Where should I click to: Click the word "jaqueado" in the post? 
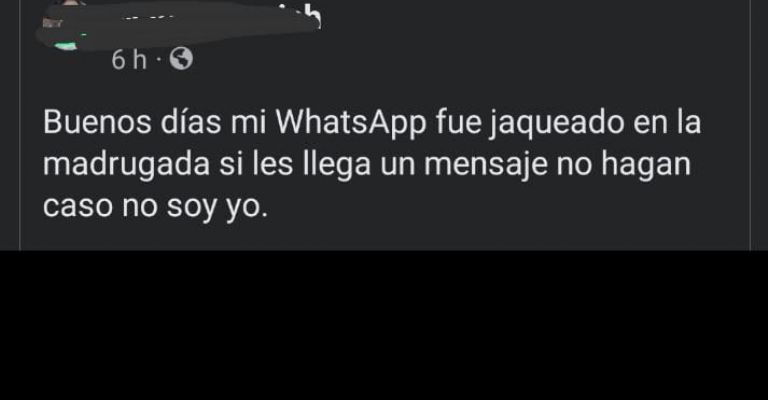click(x=557, y=123)
